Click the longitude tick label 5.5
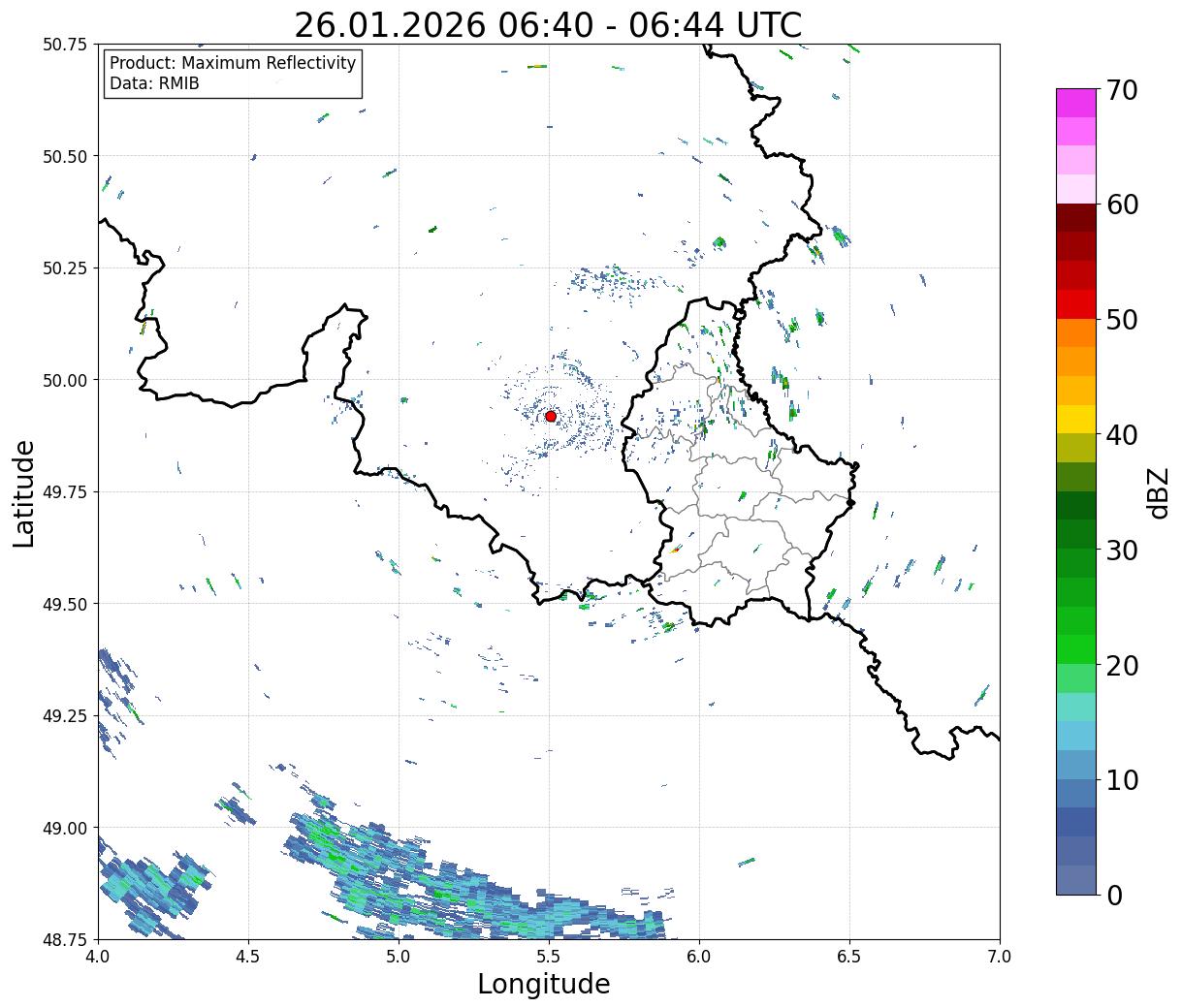 pyautogui.click(x=549, y=957)
